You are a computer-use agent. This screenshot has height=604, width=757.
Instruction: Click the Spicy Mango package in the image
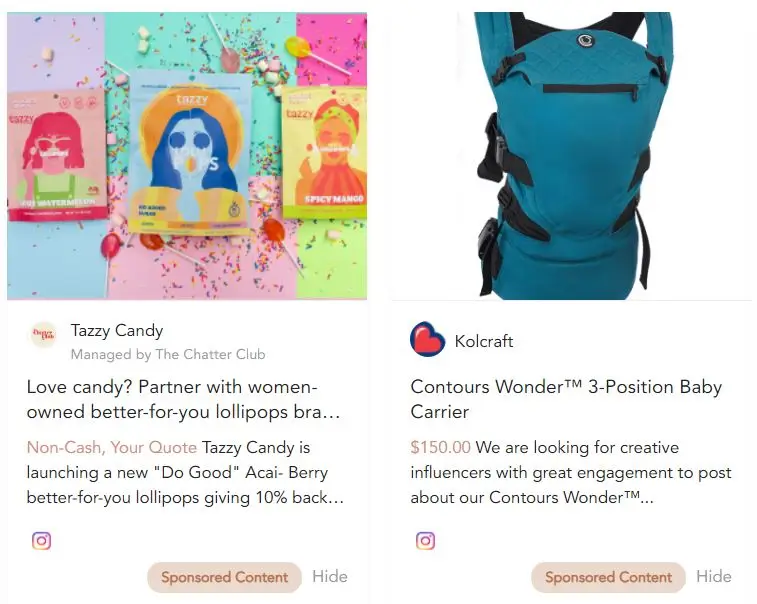(x=324, y=152)
